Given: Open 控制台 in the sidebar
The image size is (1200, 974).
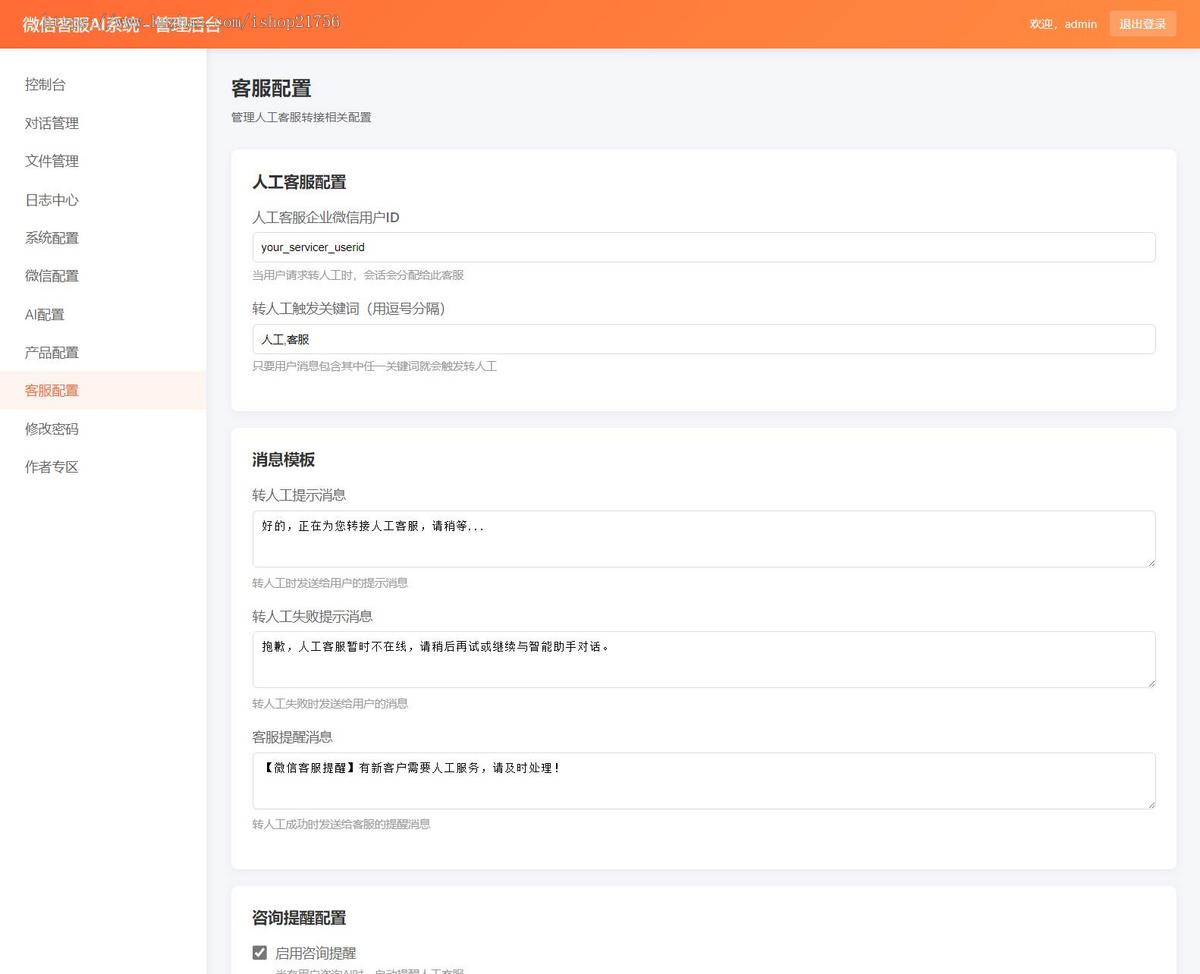Looking at the screenshot, I should point(103,85).
